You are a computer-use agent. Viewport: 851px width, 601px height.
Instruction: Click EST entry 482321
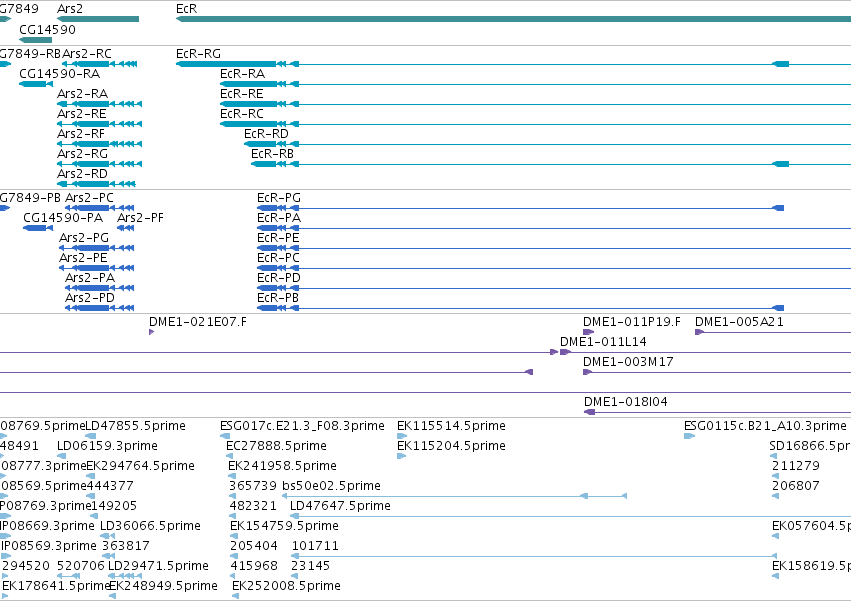click(253, 506)
